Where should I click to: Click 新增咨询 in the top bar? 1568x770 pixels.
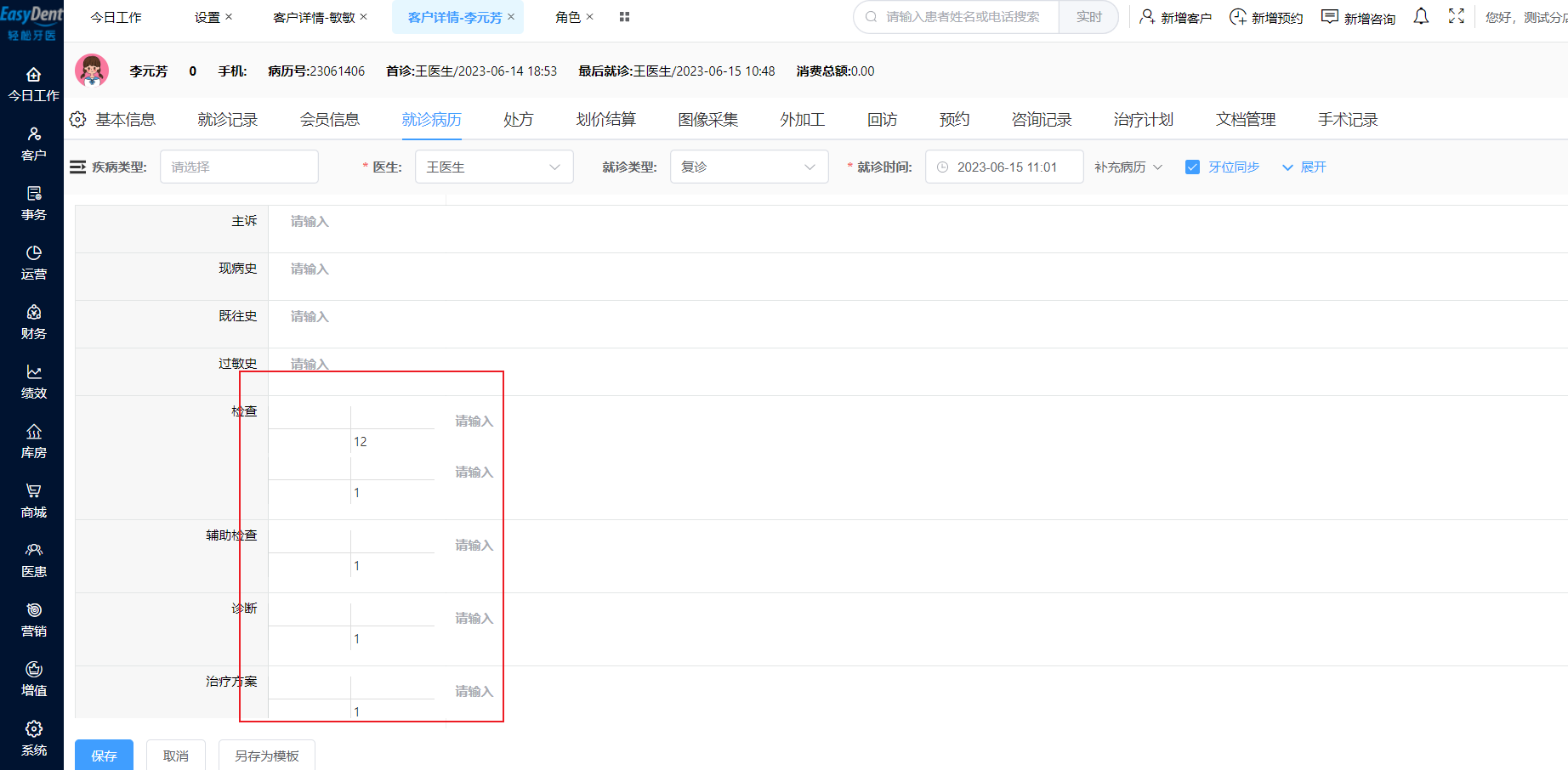(1359, 17)
